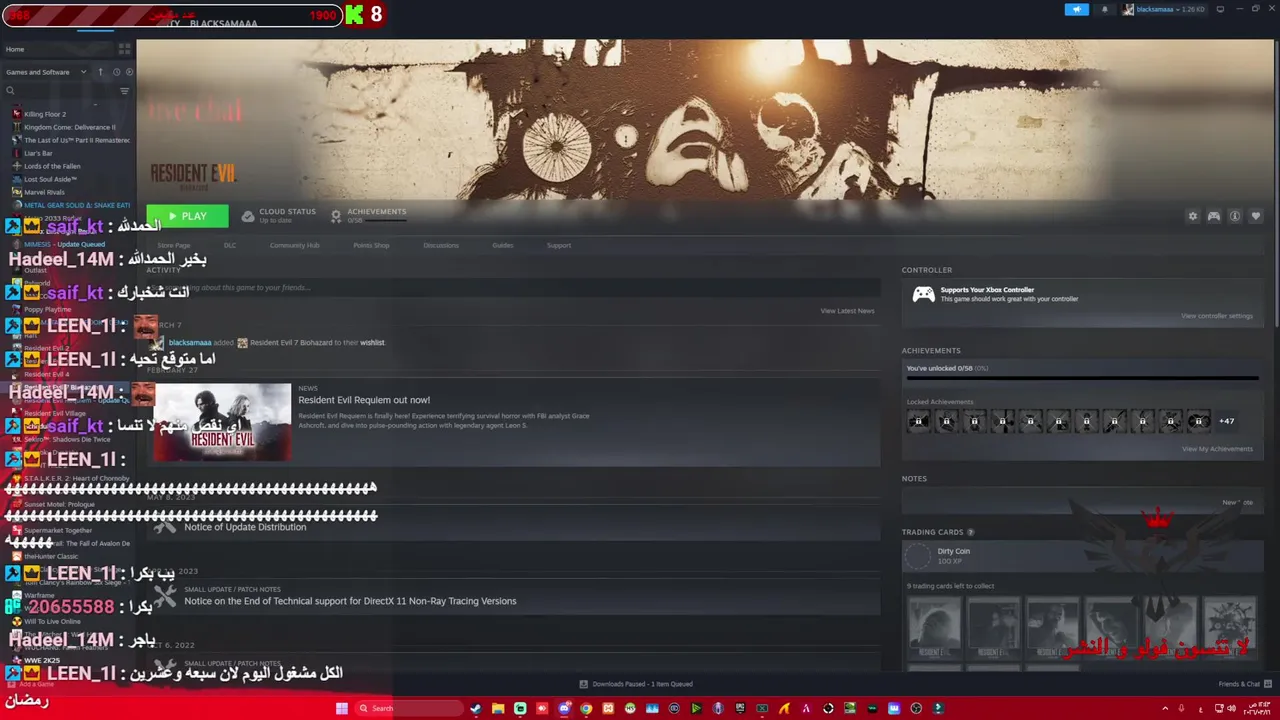Toggle favorite heart icon for game

tap(1256, 216)
